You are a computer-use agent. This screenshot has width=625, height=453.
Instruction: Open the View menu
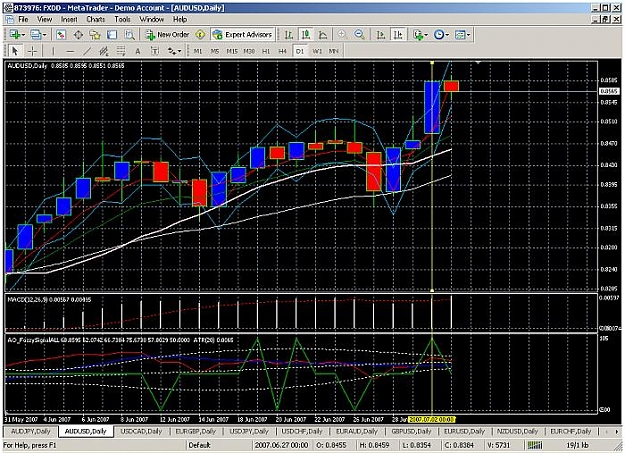click(45, 19)
